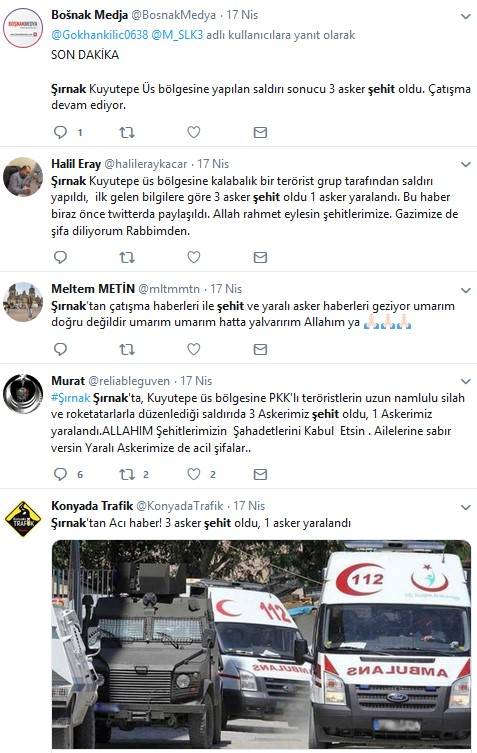The width and height of the screenshot is (477, 753).
Task: Retweet the Halil Eray tweet
Action: pyautogui.click(x=127, y=257)
